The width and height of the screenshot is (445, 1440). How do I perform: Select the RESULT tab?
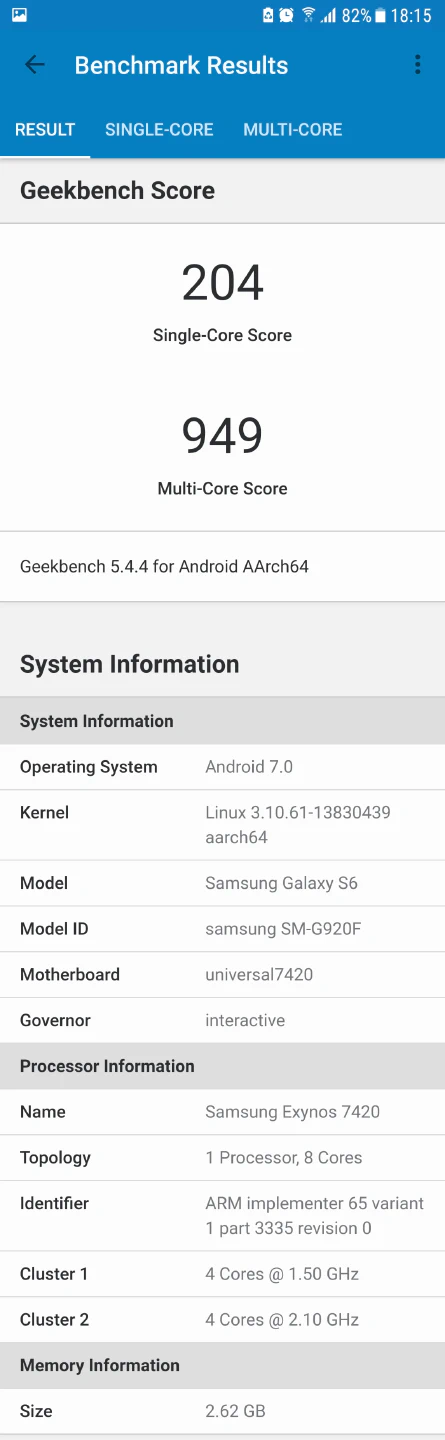45,130
